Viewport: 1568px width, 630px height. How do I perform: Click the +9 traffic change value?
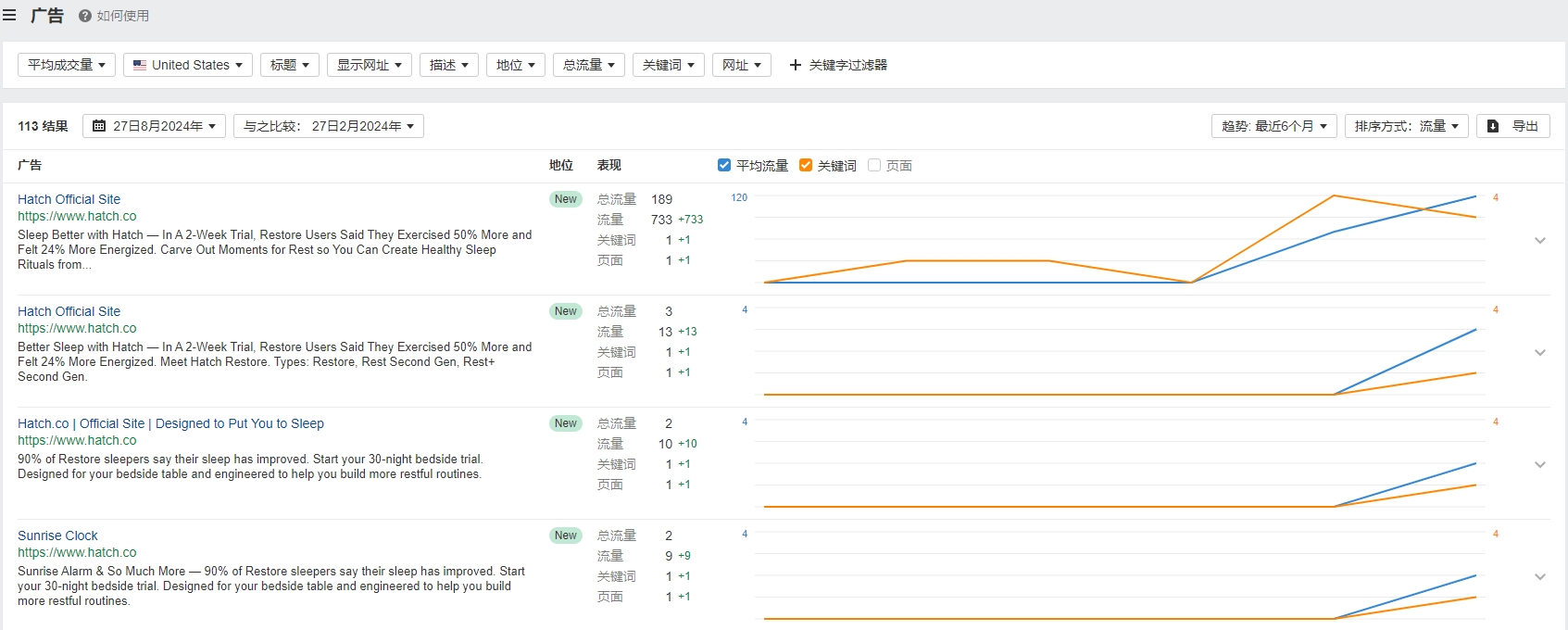684,556
